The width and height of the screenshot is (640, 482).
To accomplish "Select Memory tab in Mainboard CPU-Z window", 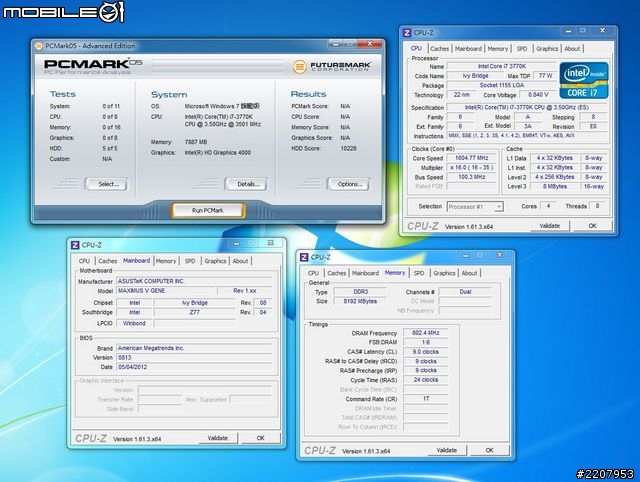I will pos(166,261).
